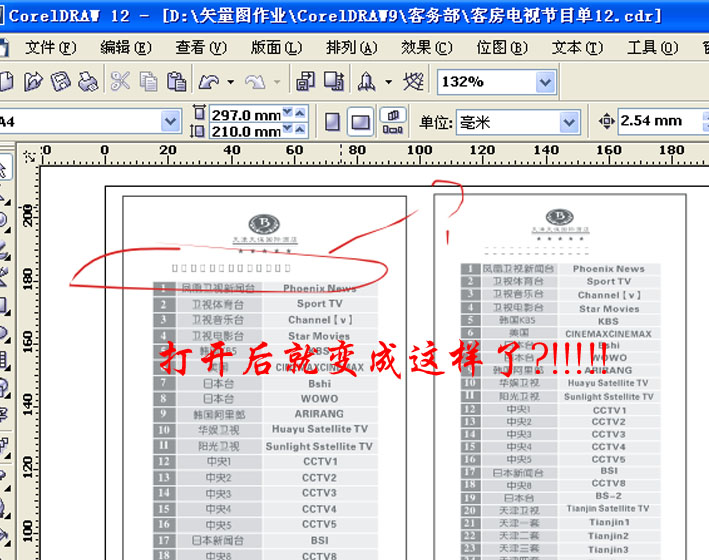Click "Tianjin2" text on right page
Viewport: 709px width, 560px height.
pos(609,536)
